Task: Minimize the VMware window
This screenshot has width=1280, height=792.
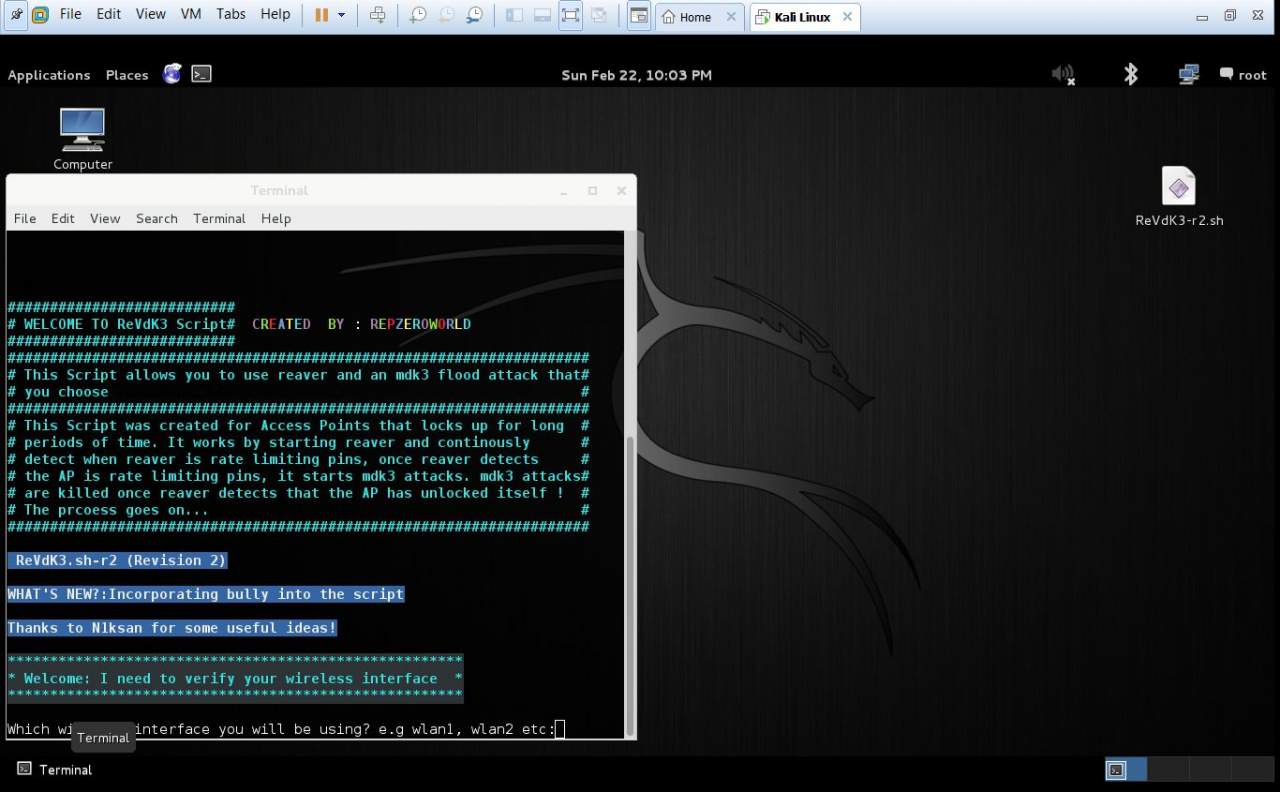Action: click(x=1203, y=15)
